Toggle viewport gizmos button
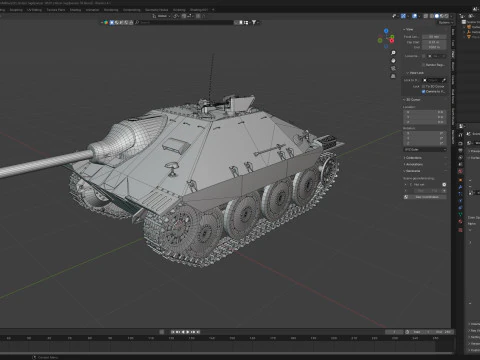 coord(403,16)
